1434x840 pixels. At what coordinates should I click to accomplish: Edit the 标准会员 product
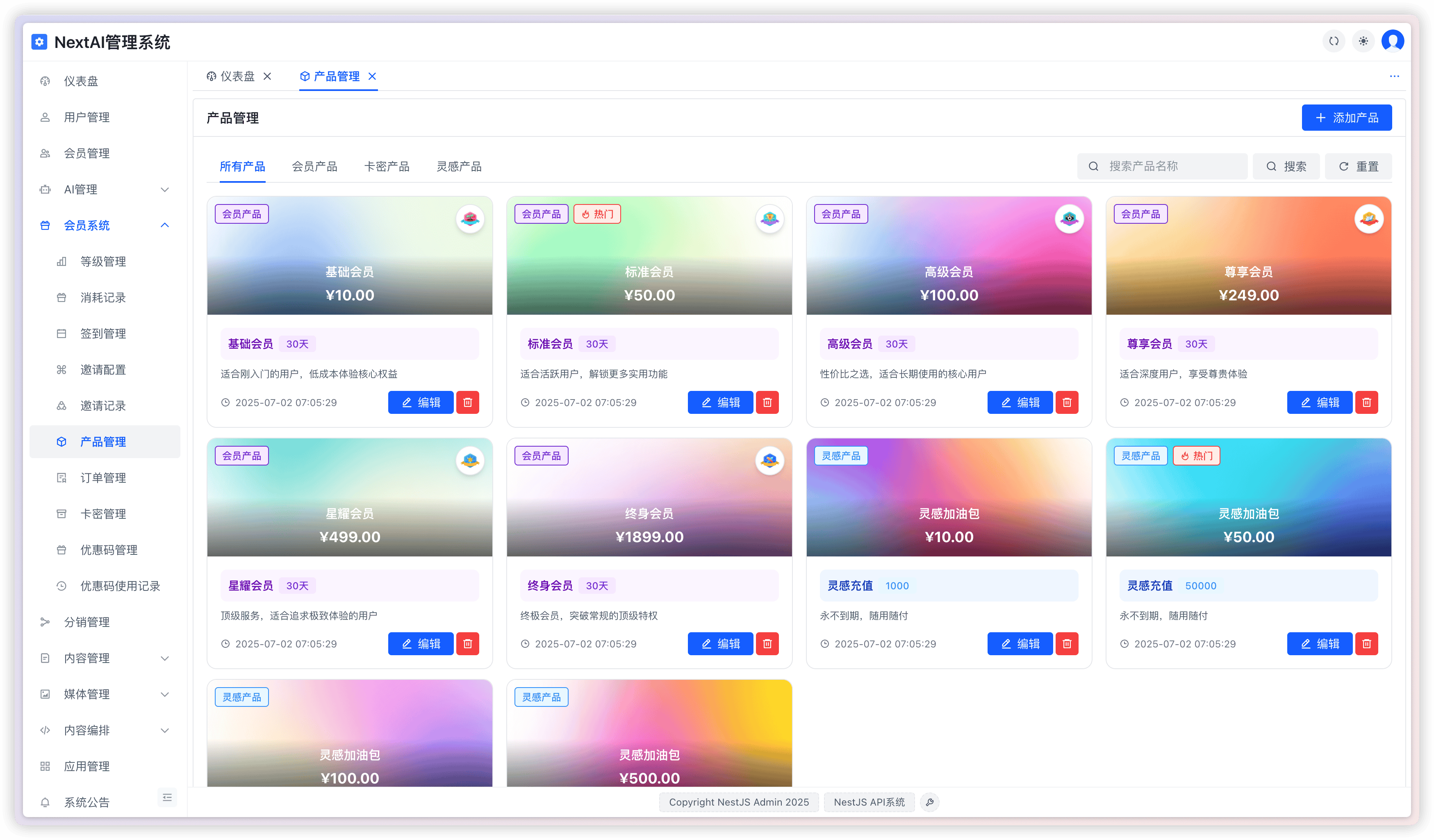click(x=720, y=402)
